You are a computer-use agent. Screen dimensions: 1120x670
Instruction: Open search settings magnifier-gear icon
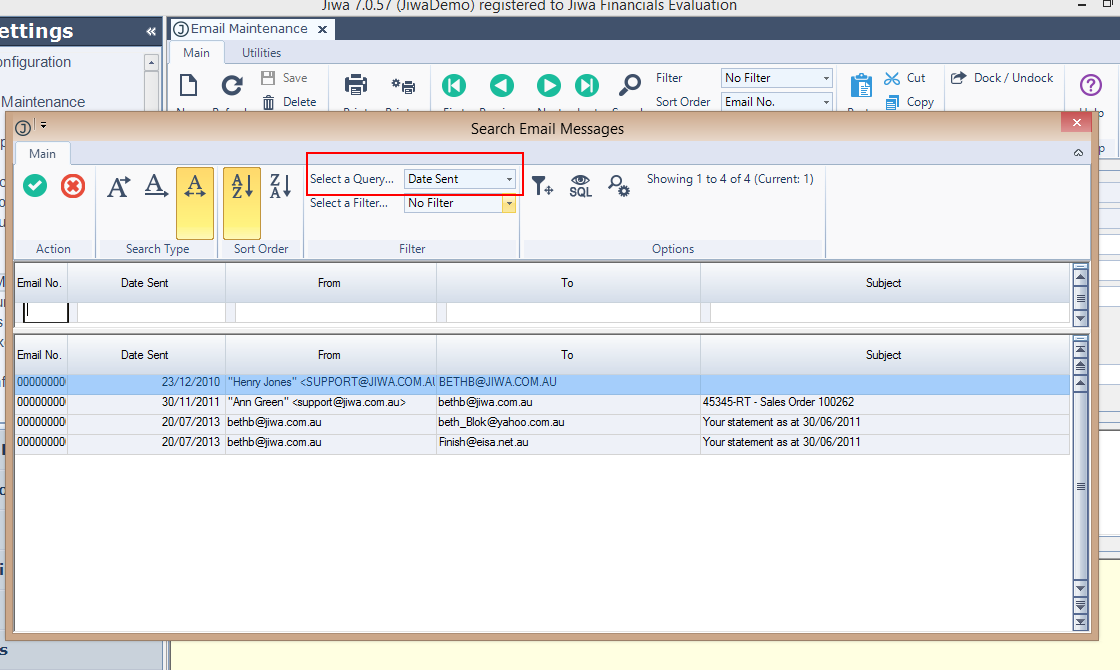coord(619,186)
